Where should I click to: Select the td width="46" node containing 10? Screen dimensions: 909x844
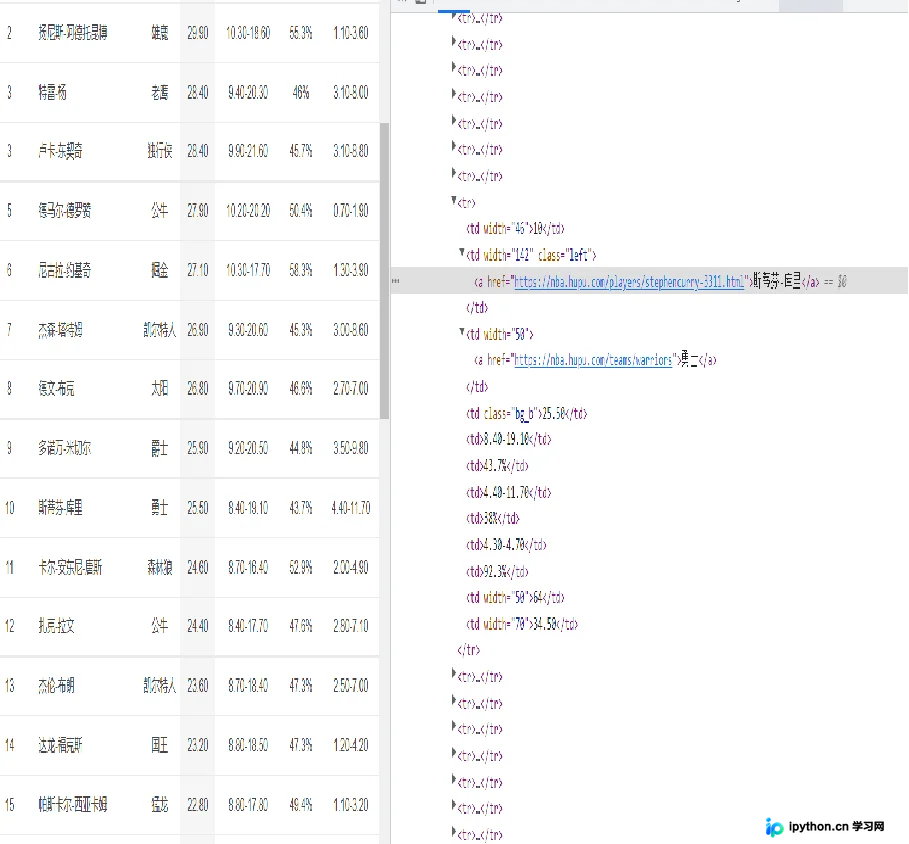[515, 228]
